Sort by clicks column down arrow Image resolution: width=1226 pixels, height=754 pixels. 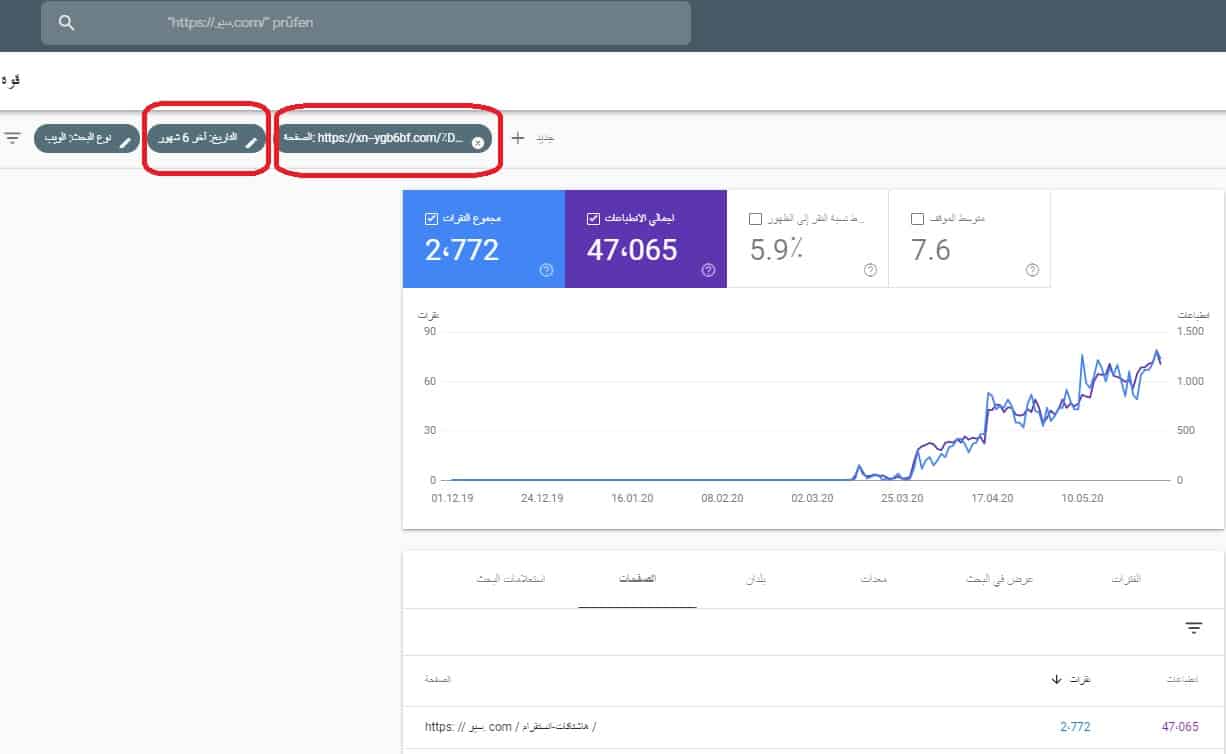(x=1056, y=680)
